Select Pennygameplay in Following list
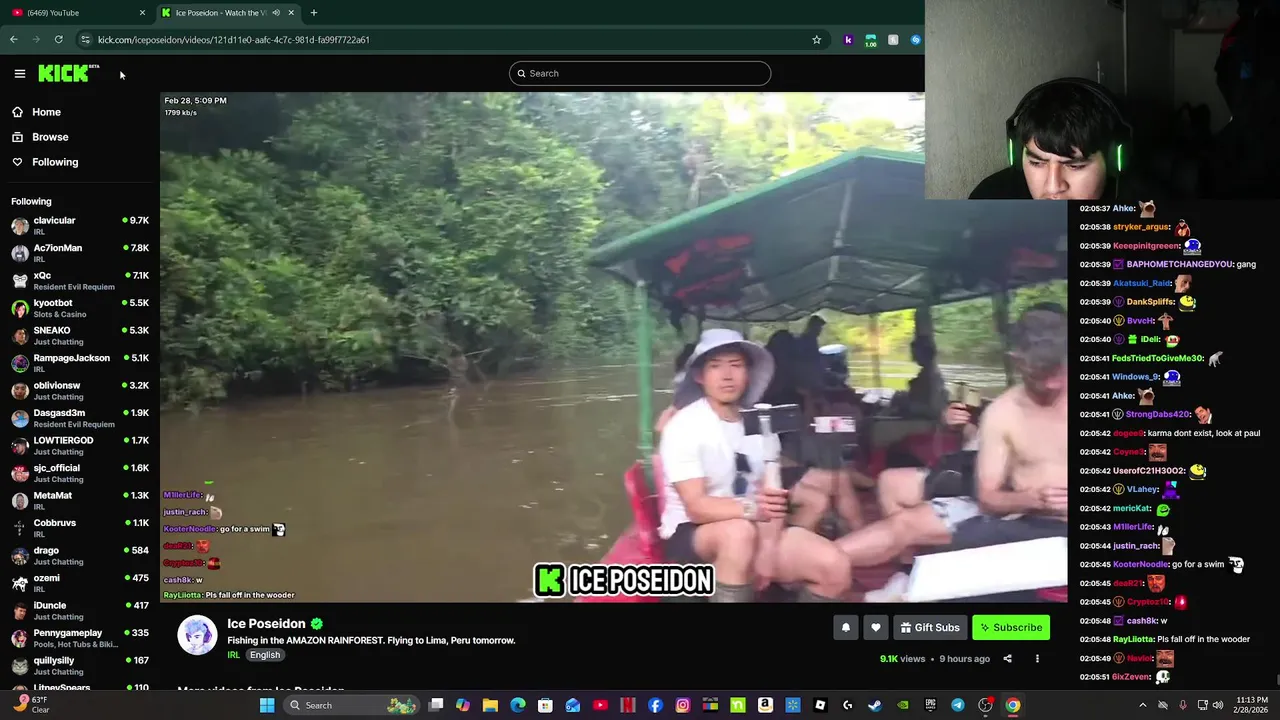Screen dimensions: 1280x720 tap(80, 638)
